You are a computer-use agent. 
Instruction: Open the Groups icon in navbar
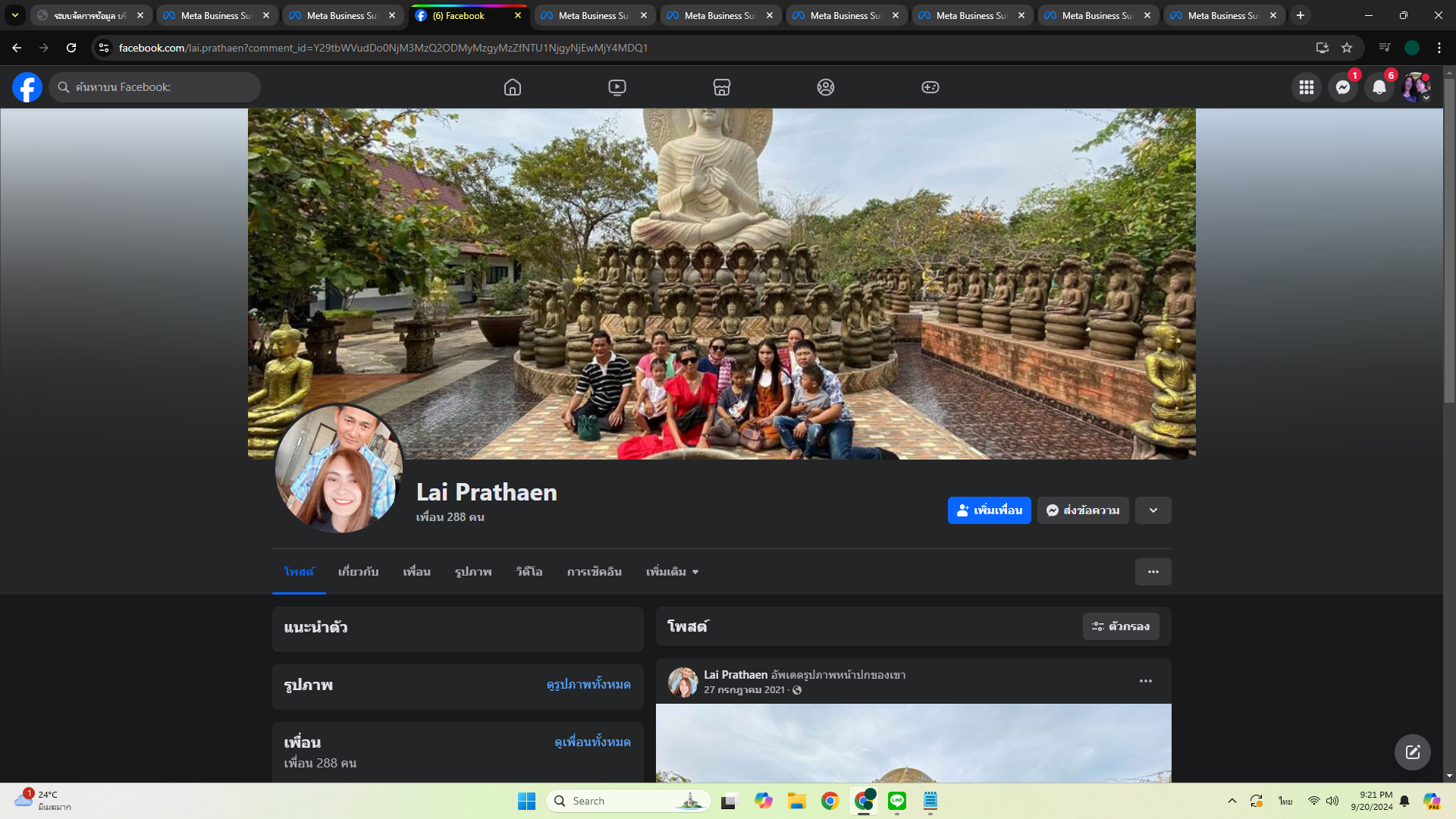826,87
